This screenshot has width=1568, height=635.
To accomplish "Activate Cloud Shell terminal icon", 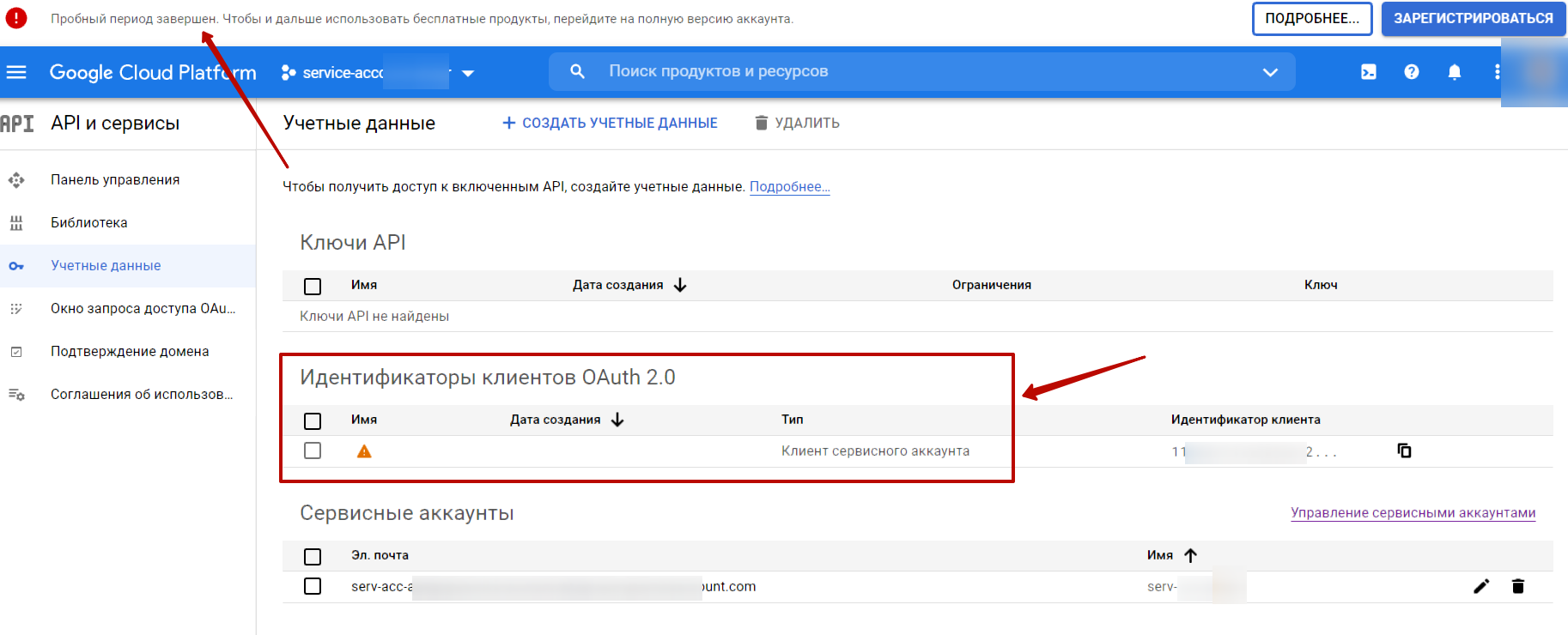I will (1369, 72).
